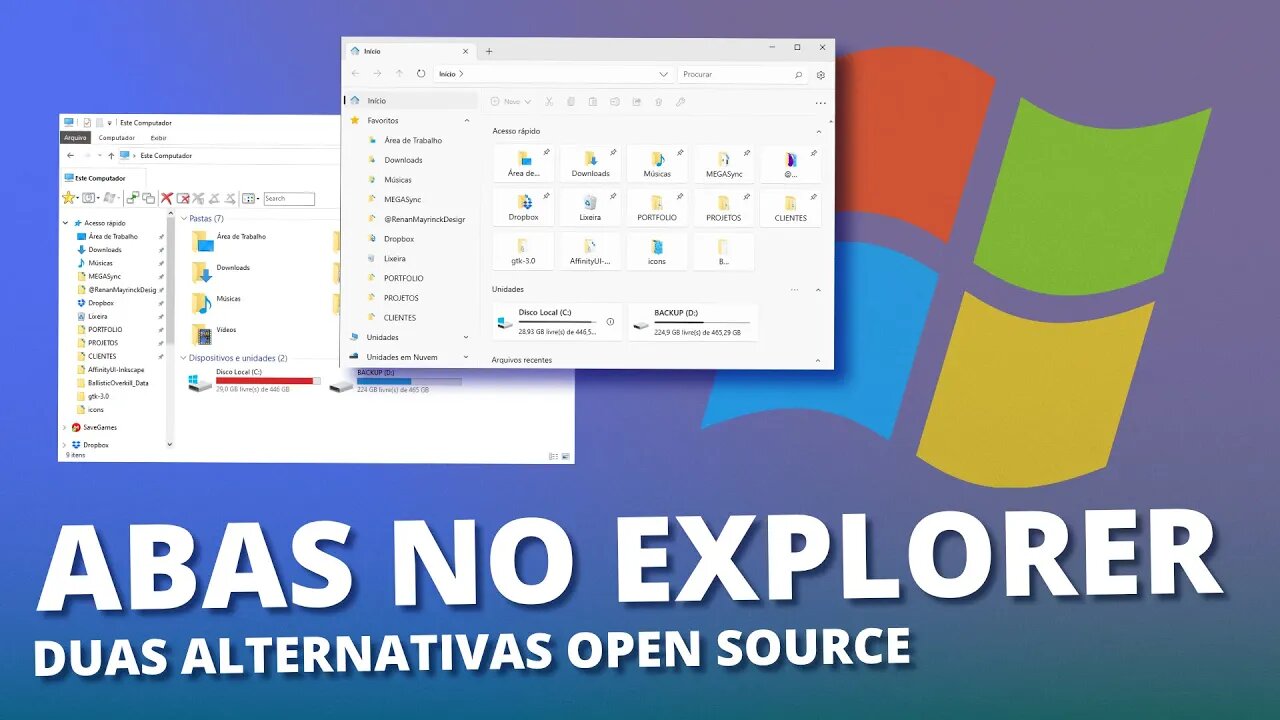Open settings via the gear icon beside Procurar

pyautogui.click(x=821, y=75)
